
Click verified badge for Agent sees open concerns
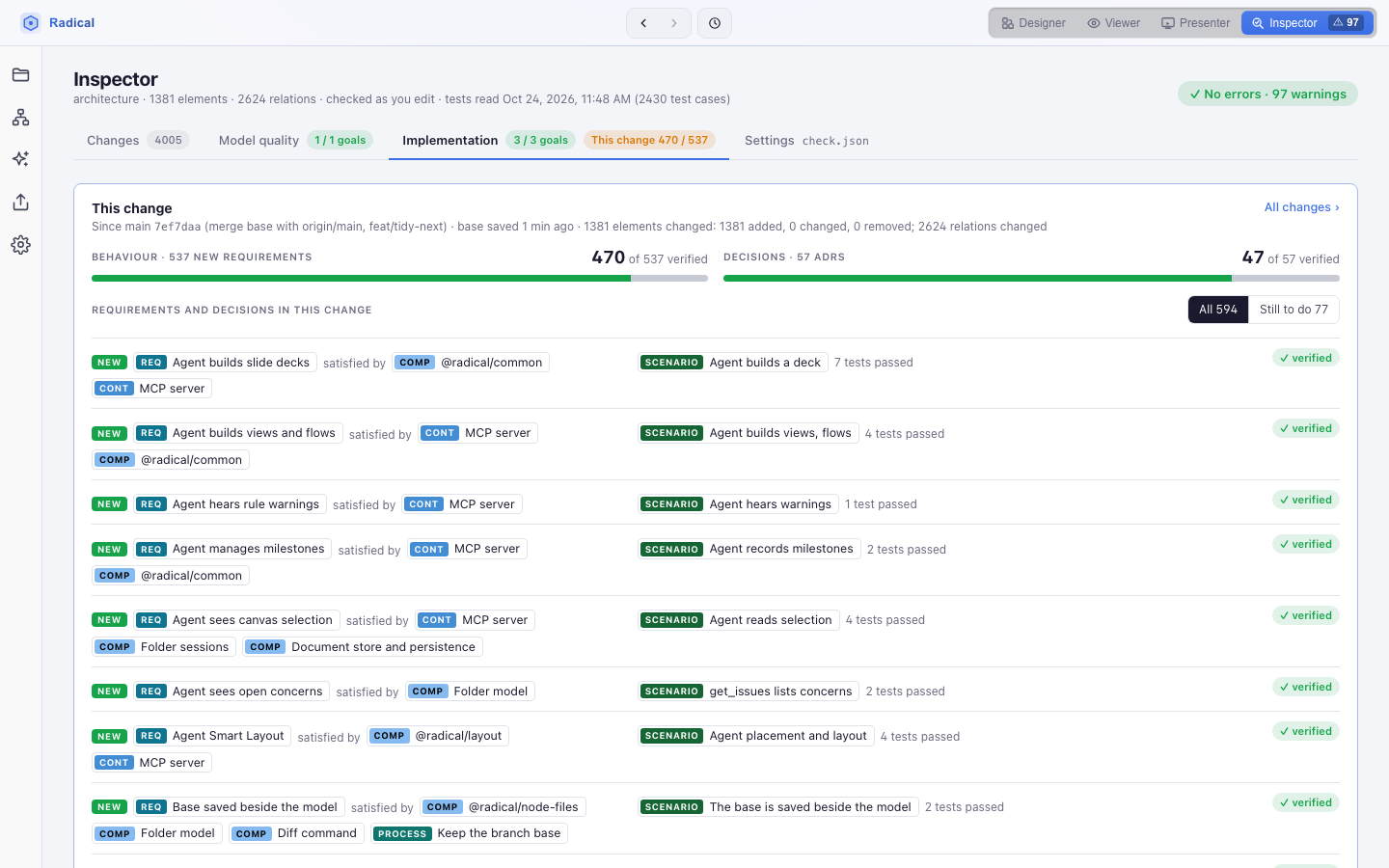click(x=1306, y=687)
